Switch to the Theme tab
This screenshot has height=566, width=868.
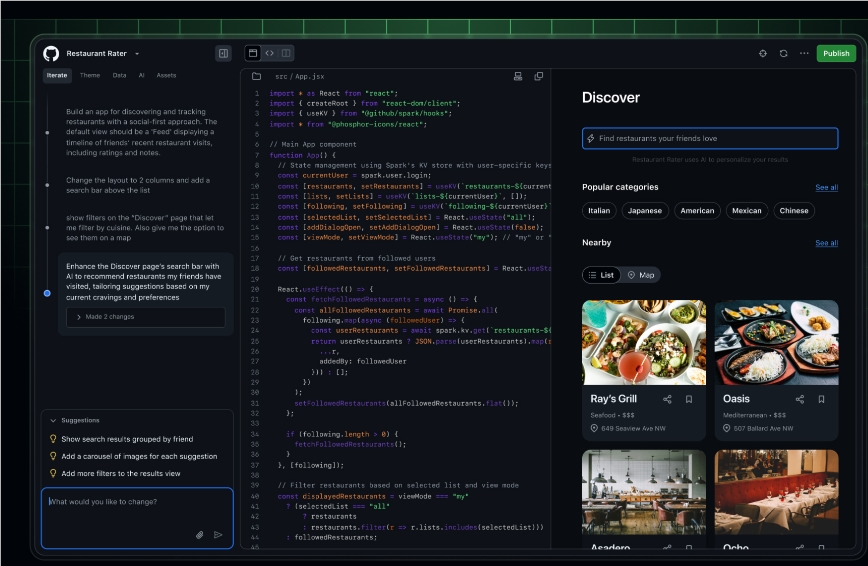(x=90, y=75)
